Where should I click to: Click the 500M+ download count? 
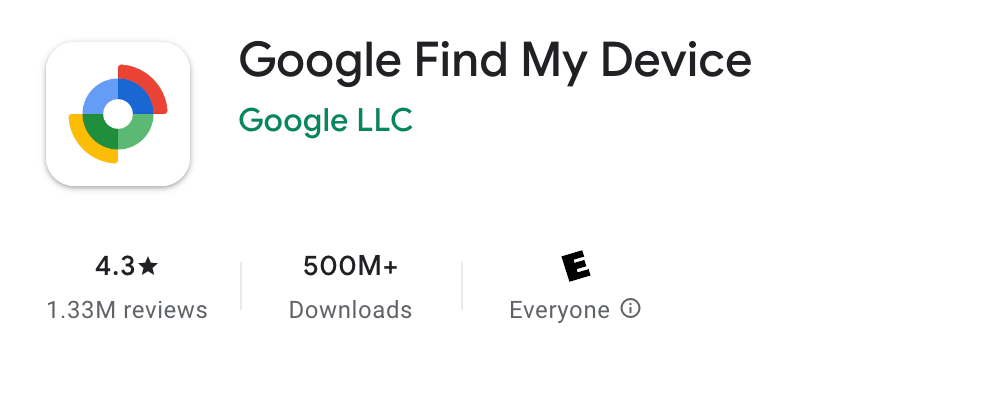coord(351,266)
